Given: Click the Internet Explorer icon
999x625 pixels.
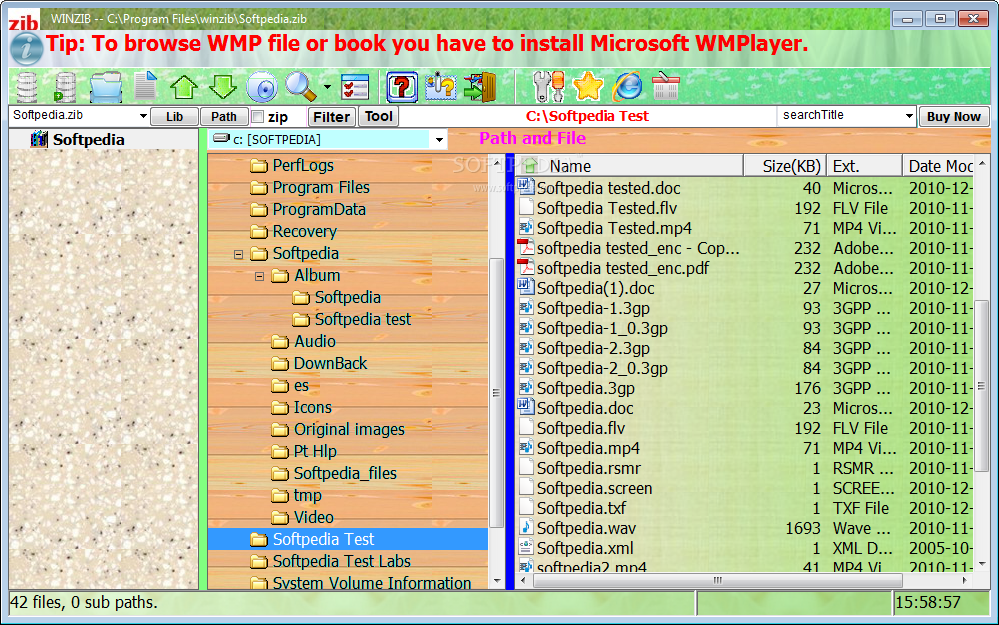Looking at the screenshot, I should [628, 87].
